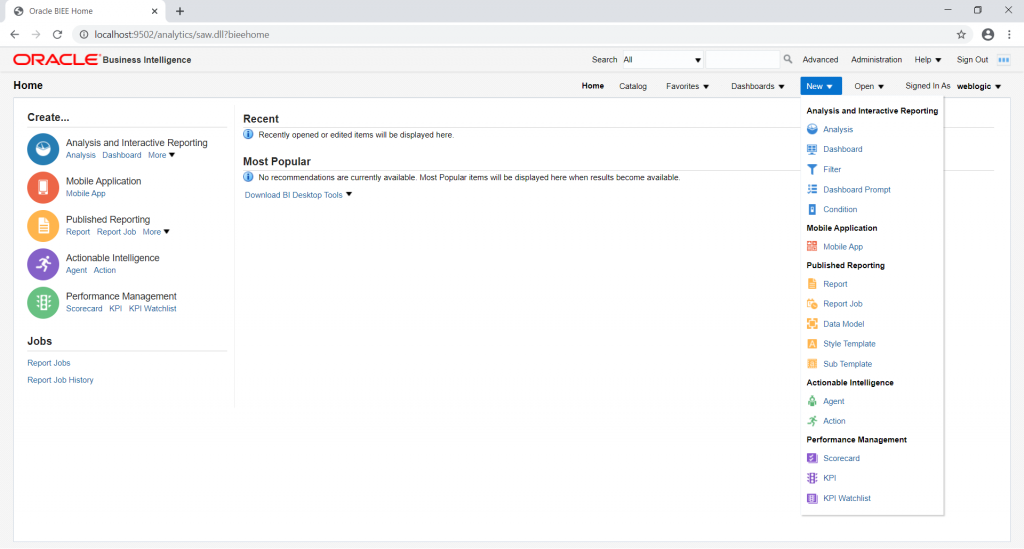This screenshot has height=549, width=1024.
Task: Click the Mobile App icon in New menu
Action: [812, 246]
